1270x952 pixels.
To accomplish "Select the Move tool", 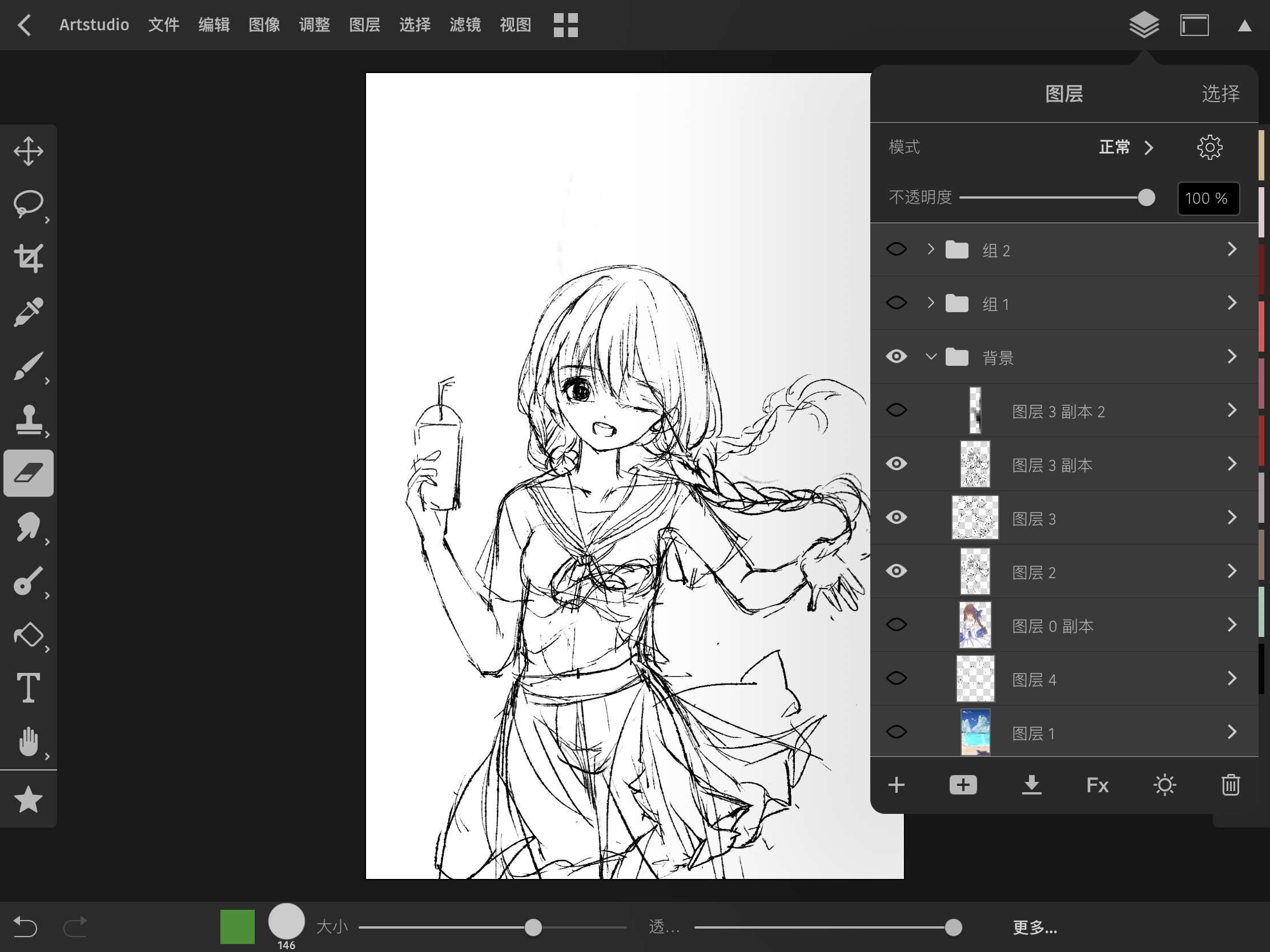I will (28, 151).
